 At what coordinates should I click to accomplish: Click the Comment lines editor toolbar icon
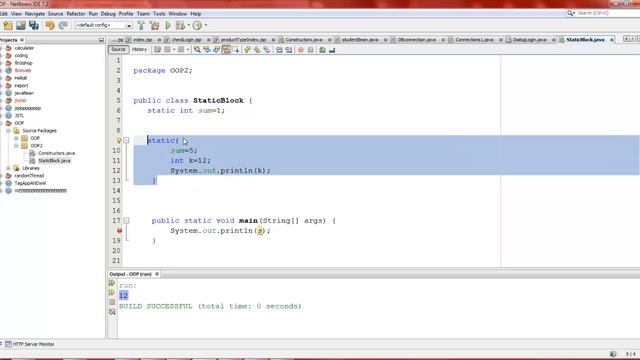tap(322, 50)
